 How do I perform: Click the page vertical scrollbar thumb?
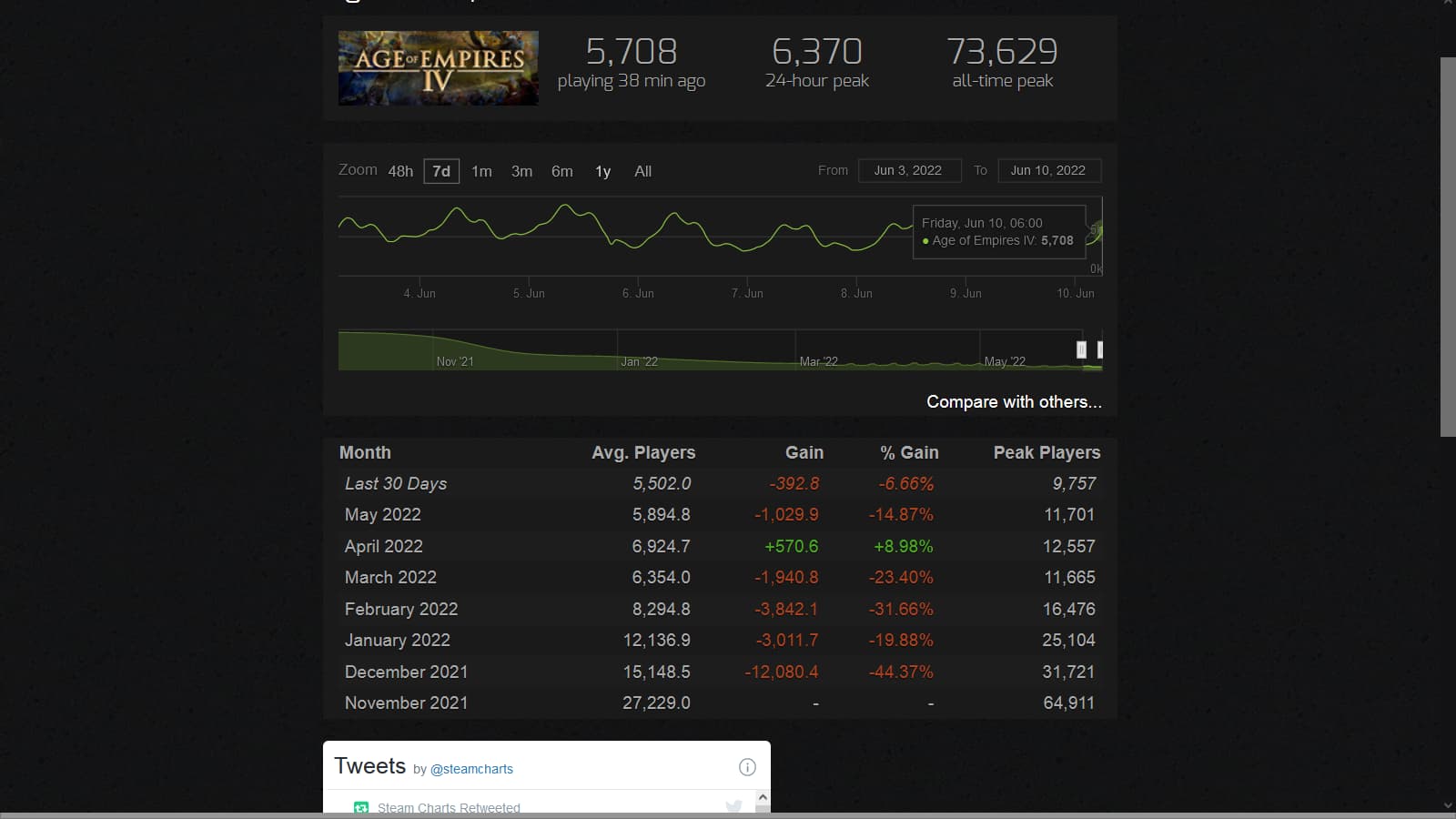pyautogui.click(x=1448, y=247)
